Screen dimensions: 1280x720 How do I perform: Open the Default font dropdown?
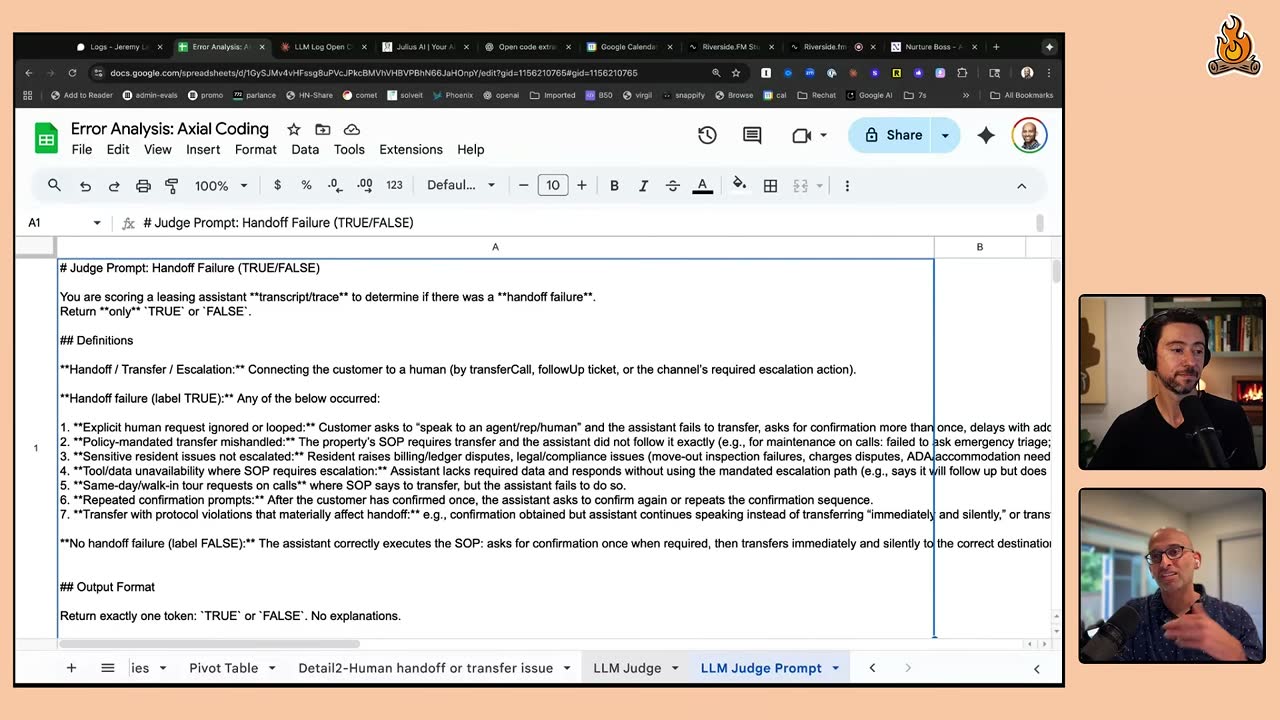pos(461,185)
